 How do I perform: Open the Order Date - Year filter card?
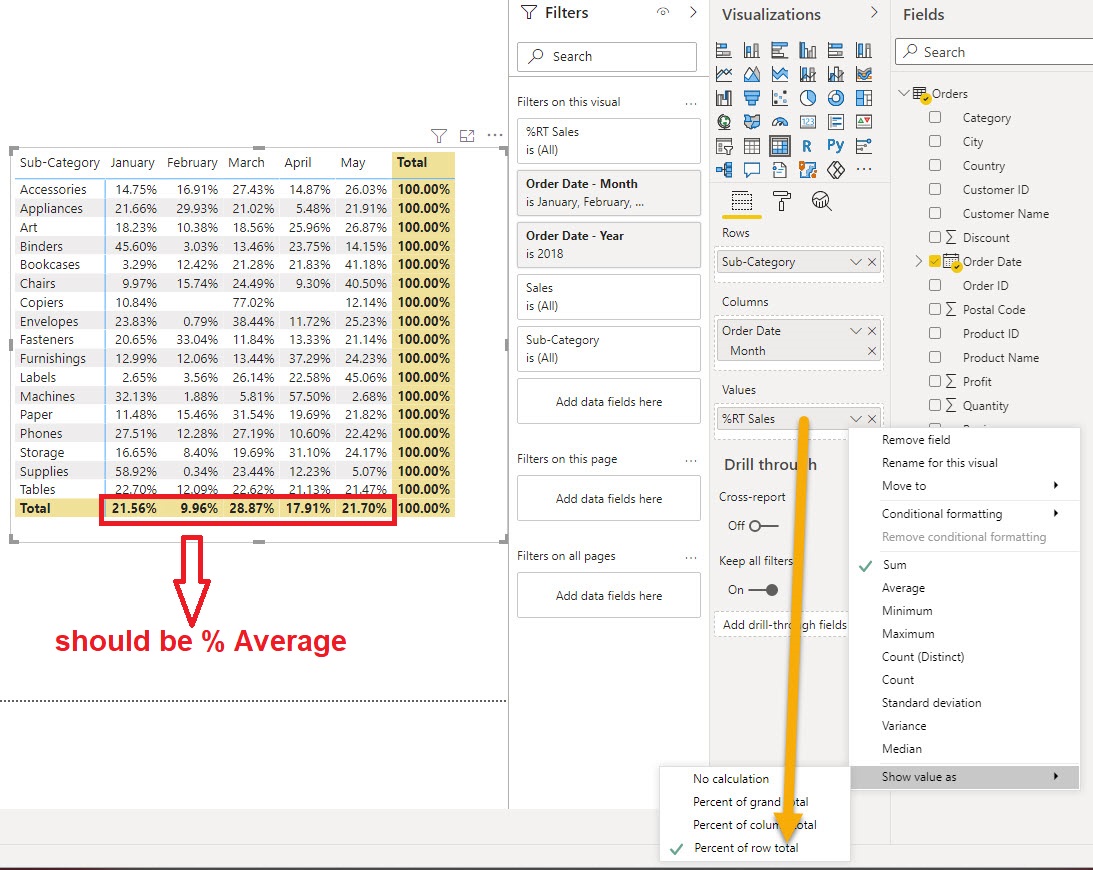point(609,245)
